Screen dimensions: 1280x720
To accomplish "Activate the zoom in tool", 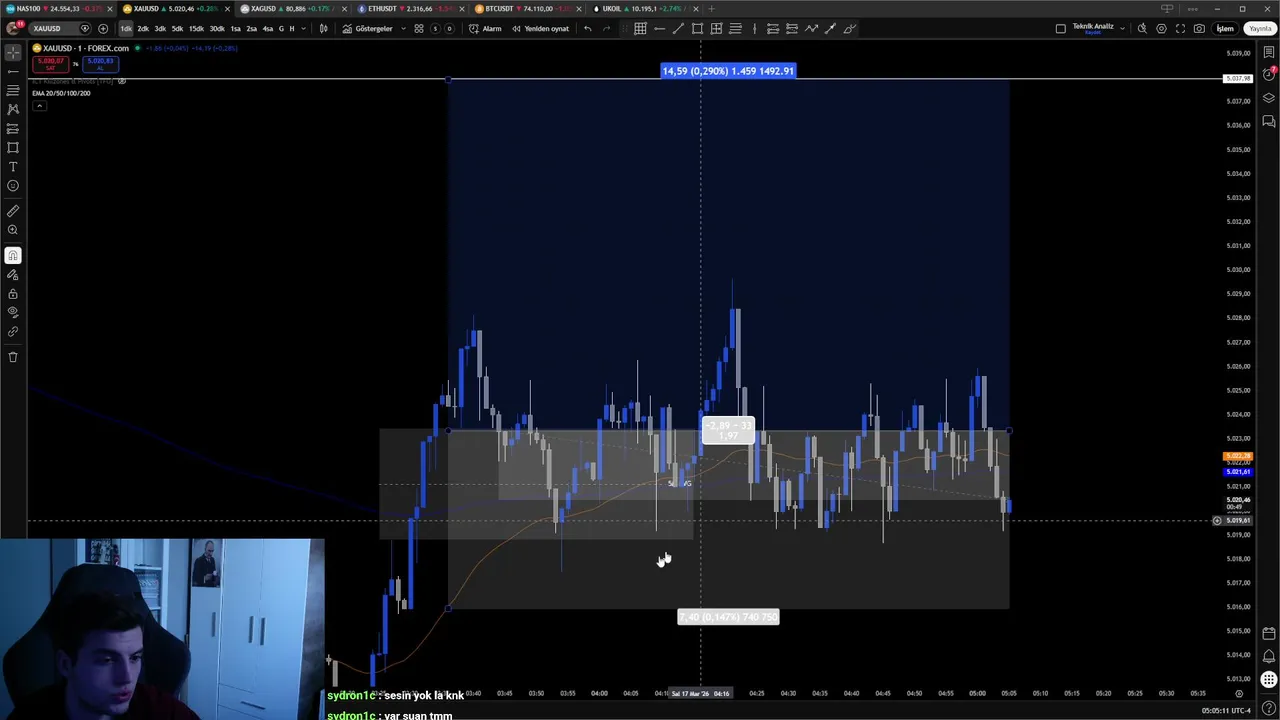I will (13, 230).
